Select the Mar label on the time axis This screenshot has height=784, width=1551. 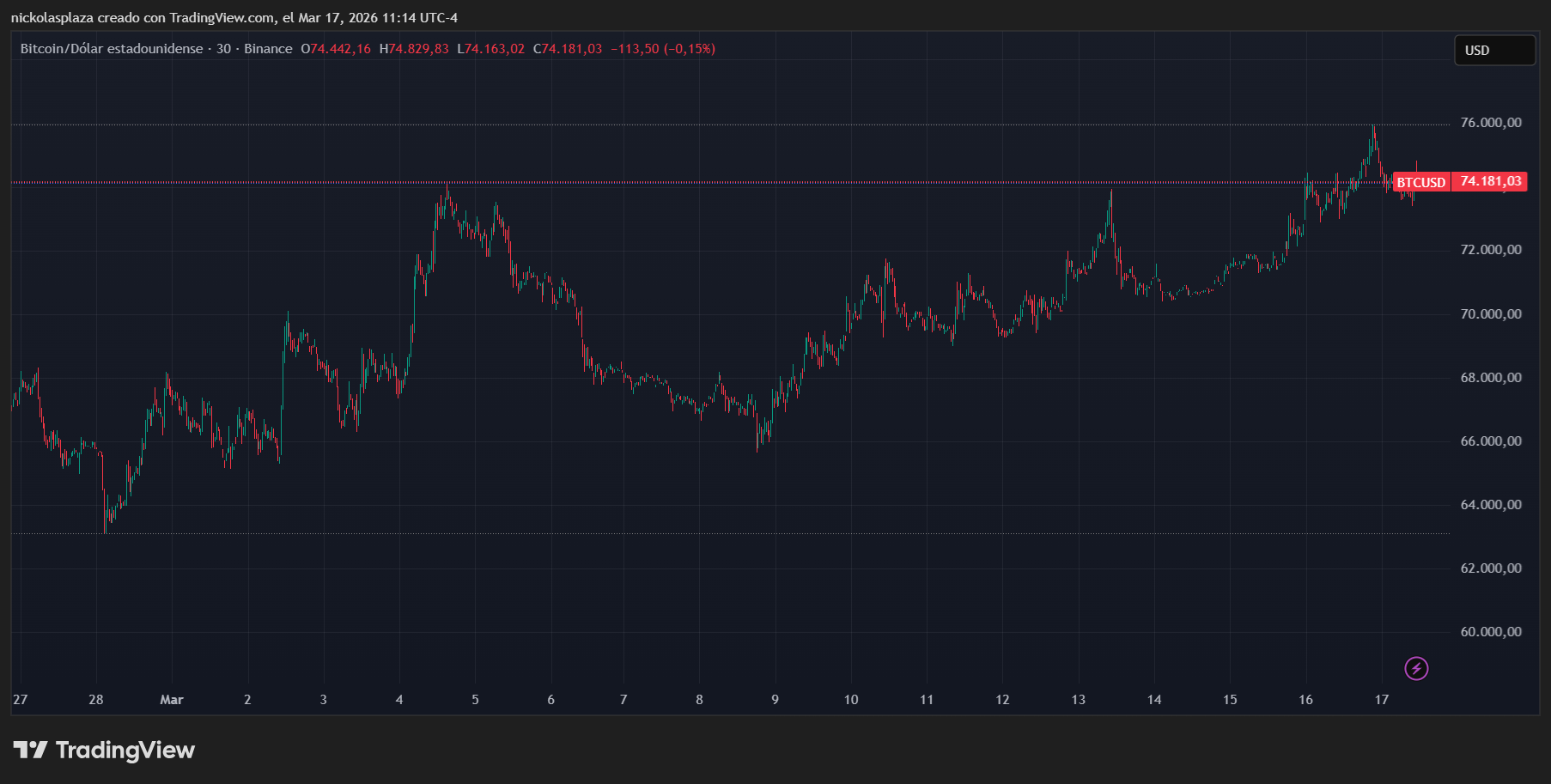[172, 700]
